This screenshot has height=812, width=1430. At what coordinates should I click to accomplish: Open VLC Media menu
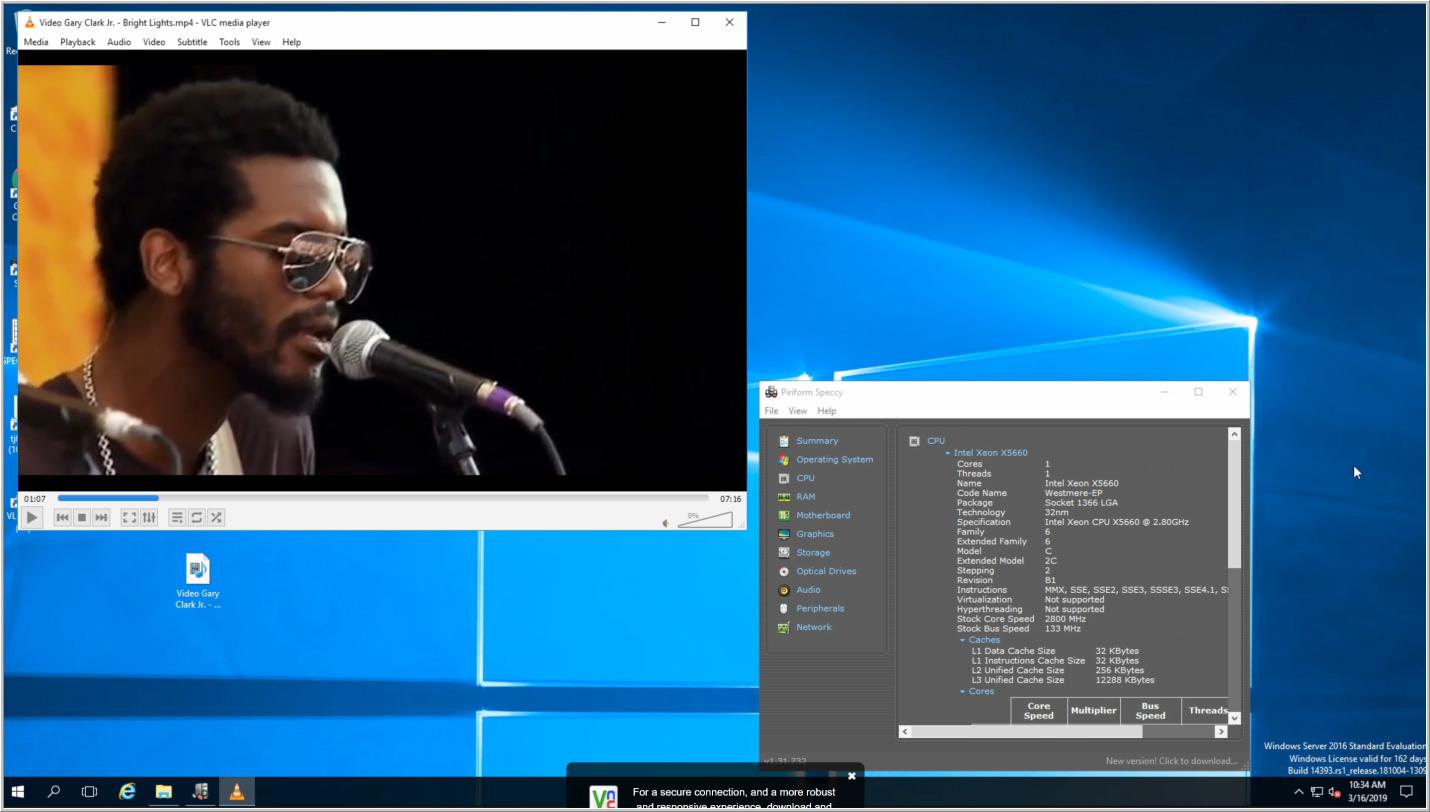click(x=36, y=42)
